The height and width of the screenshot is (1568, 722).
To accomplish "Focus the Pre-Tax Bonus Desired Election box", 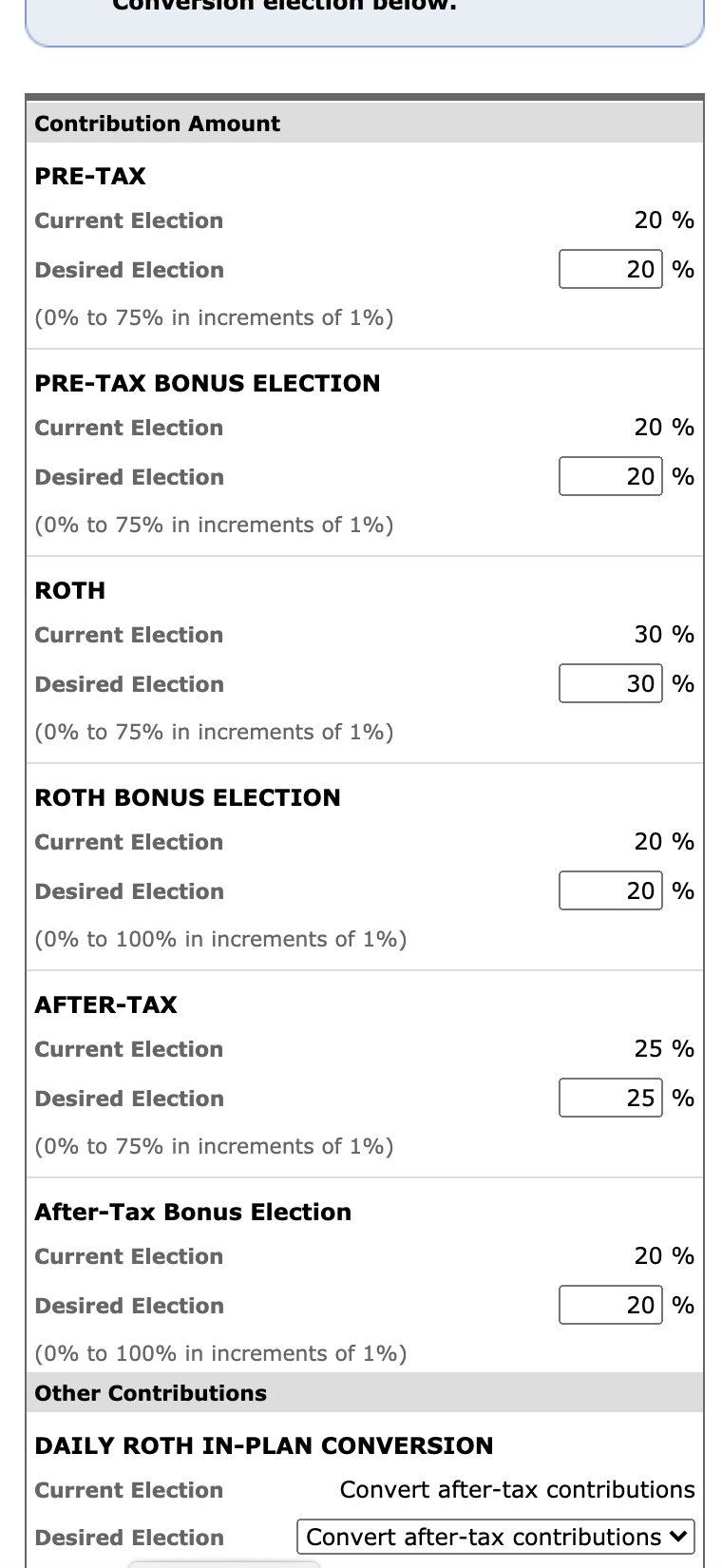I will click(x=610, y=477).
